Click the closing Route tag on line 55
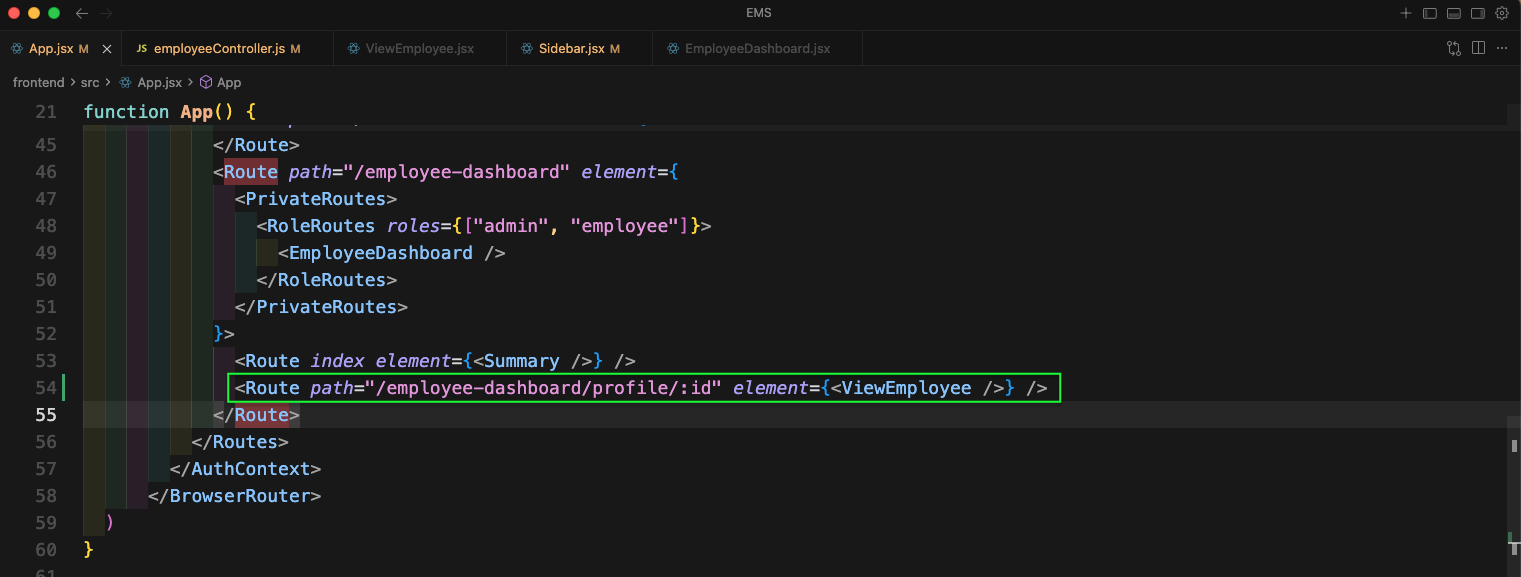The height and width of the screenshot is (577, 1521). [256, 415]
